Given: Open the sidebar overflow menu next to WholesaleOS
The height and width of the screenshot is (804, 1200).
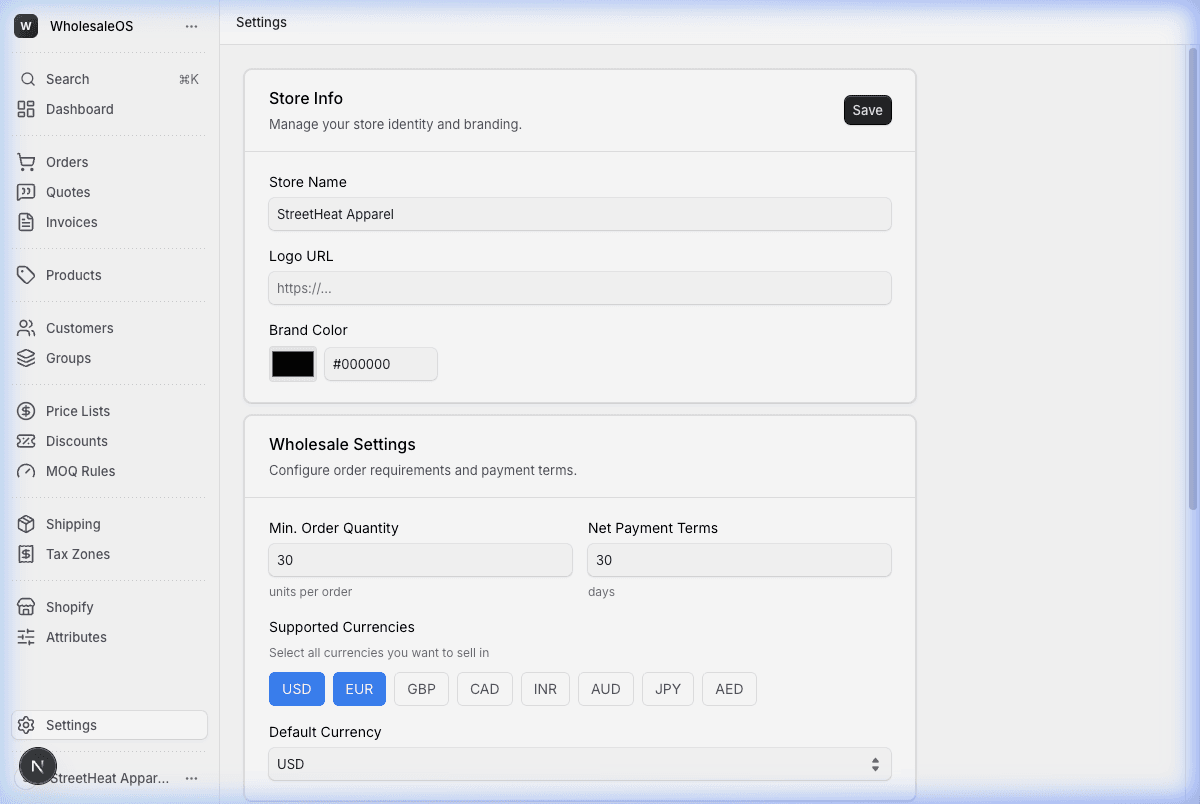Looking at the screenshot, I should coord(191,26).
